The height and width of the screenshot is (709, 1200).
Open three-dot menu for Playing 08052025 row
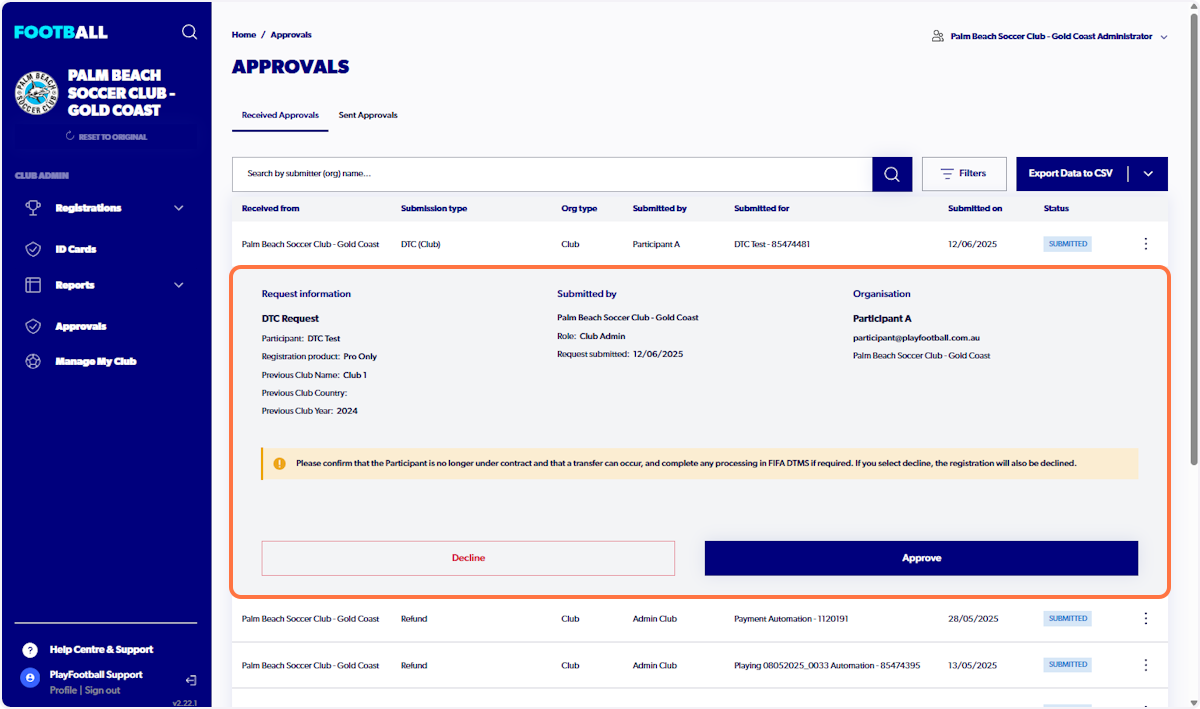[1146, 665]
